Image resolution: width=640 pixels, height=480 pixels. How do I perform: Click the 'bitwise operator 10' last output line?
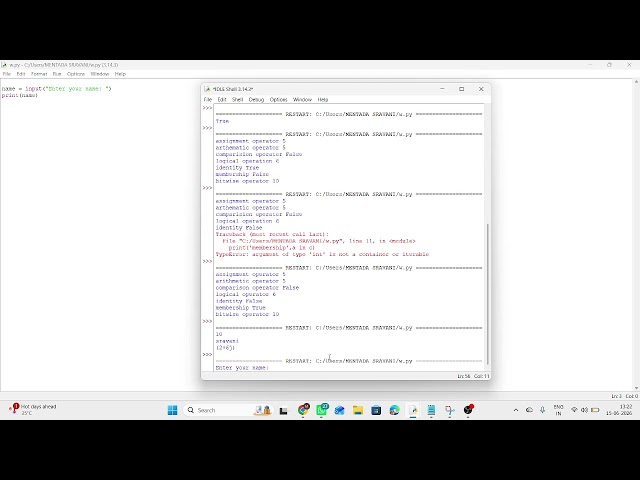click(x=247, y=314)
